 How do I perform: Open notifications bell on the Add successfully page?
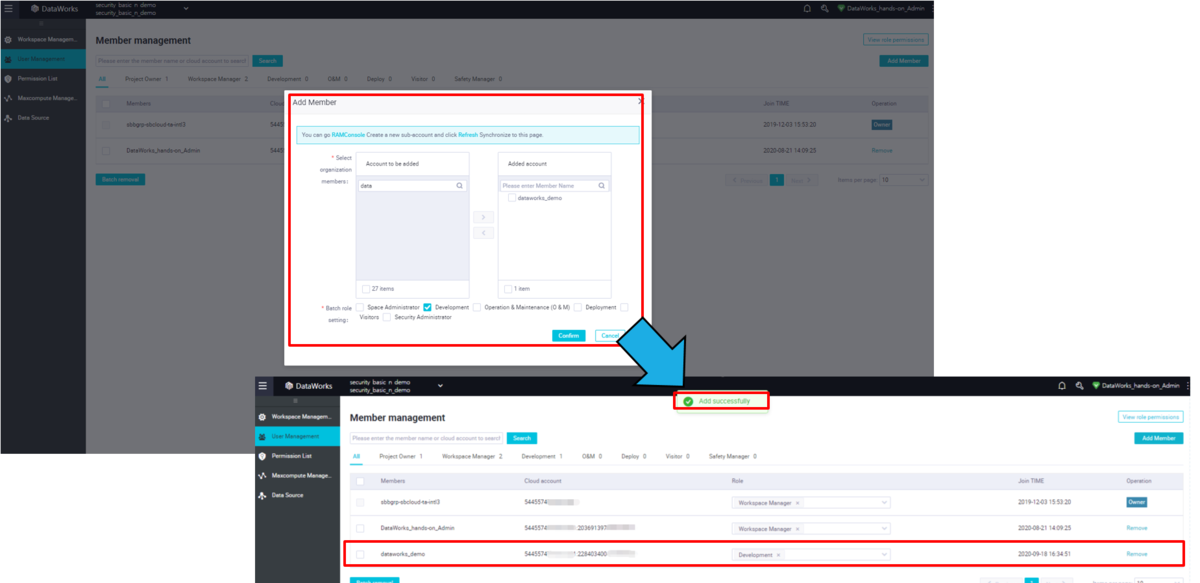[x=1062, y=385]
